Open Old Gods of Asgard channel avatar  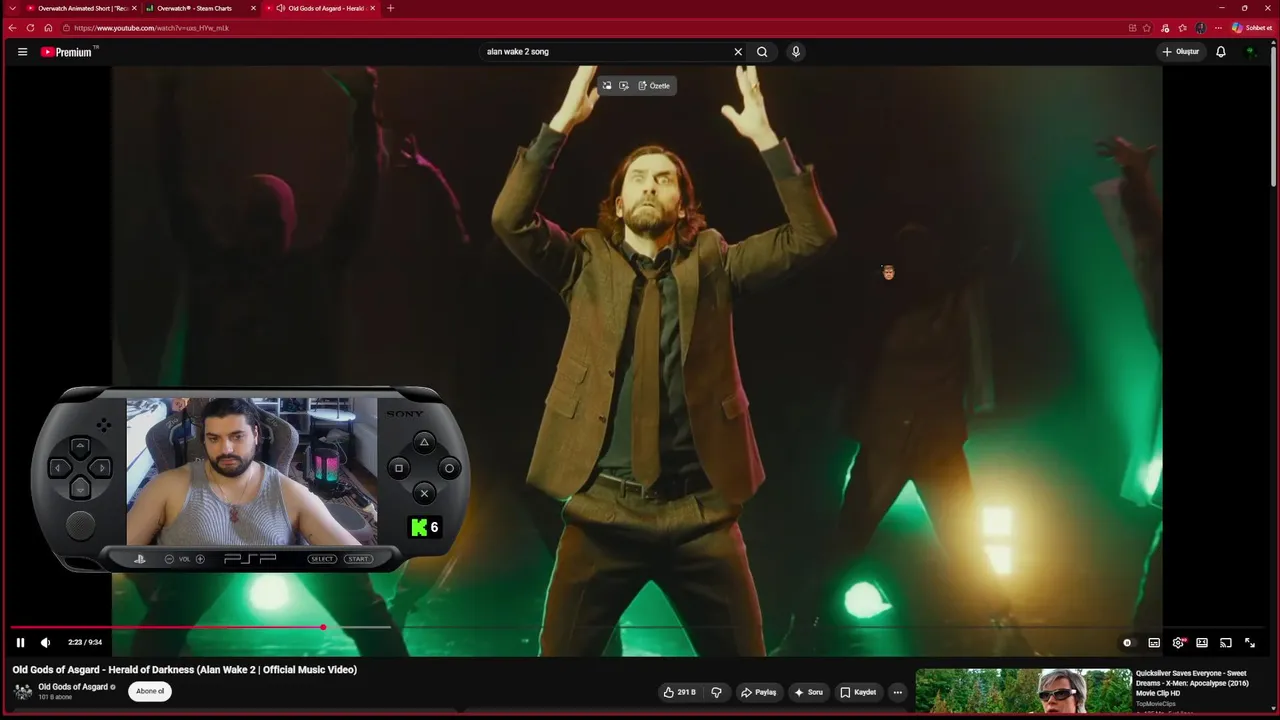click(22, 691)
